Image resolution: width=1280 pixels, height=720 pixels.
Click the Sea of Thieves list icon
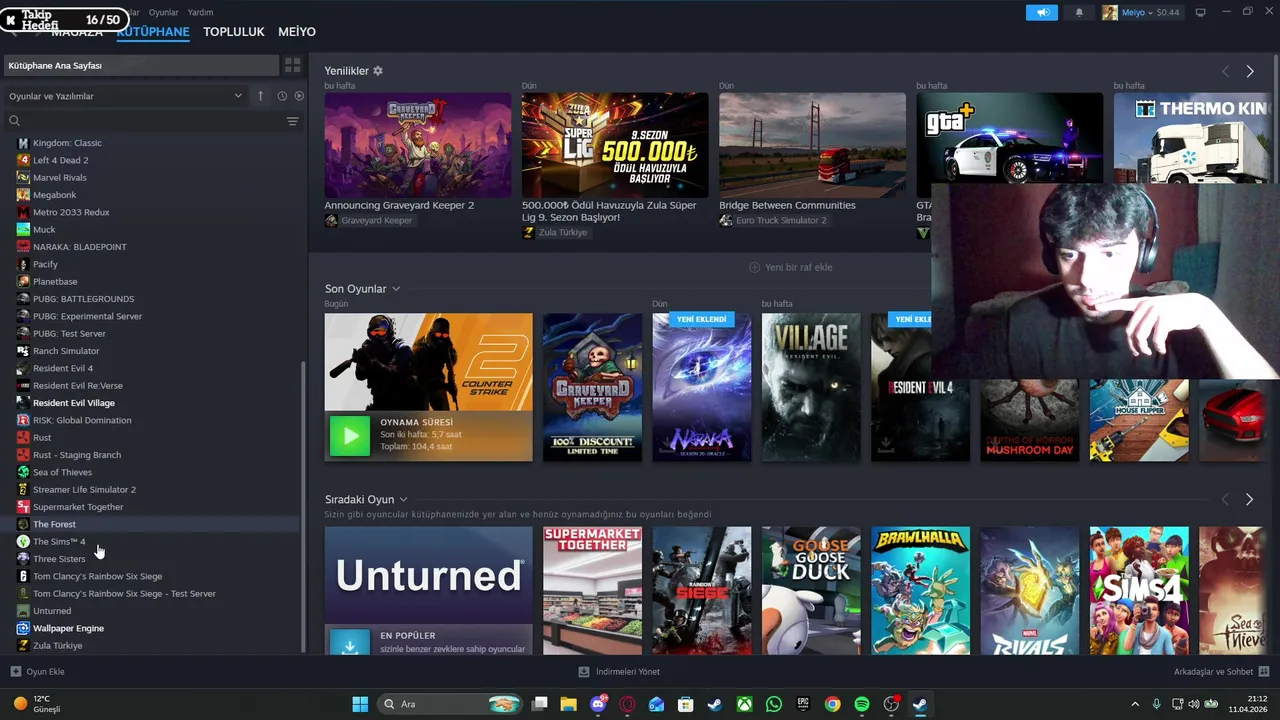pyautogui.click(x=23, y=472)
